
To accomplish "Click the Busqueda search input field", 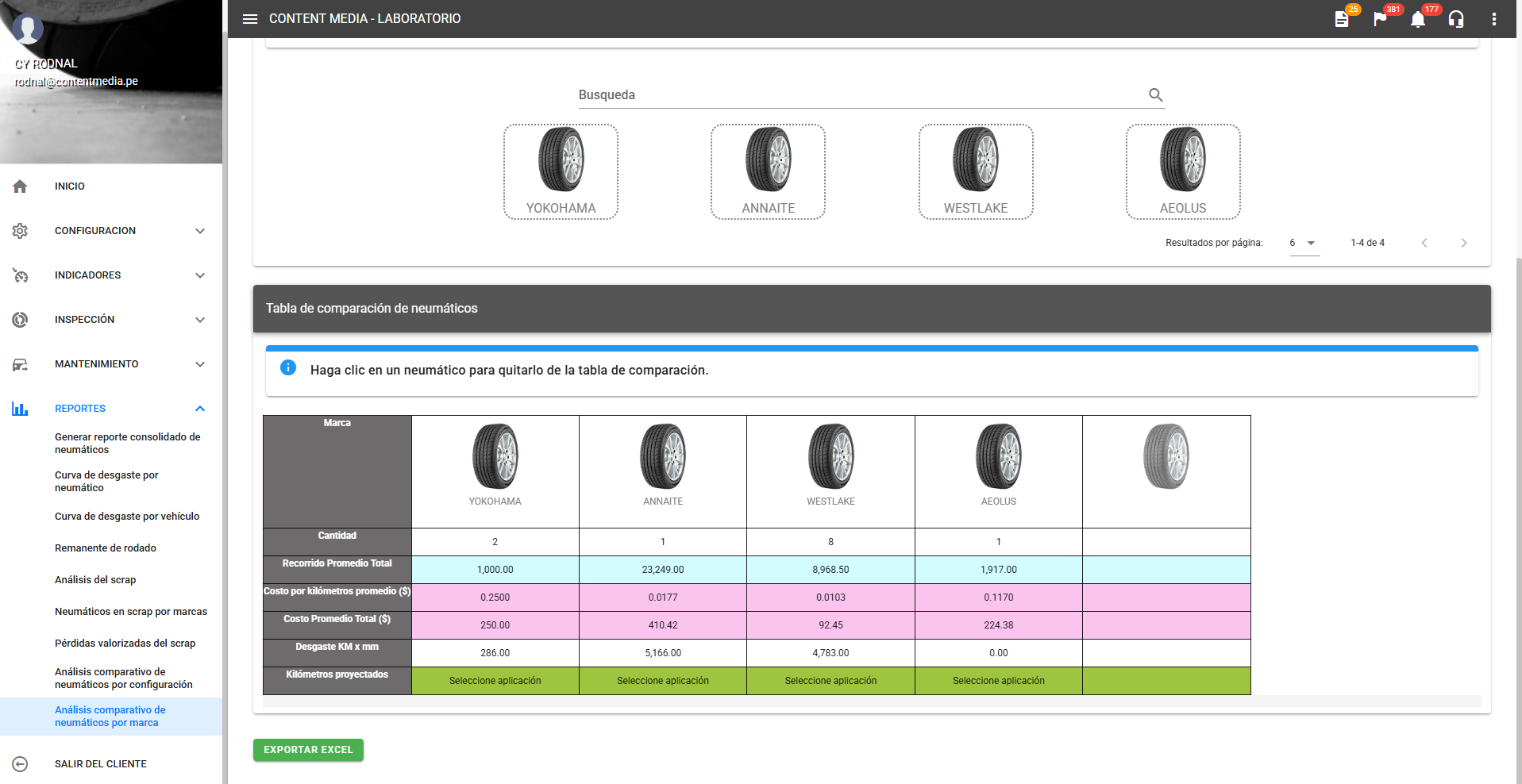I will point(857,95).
